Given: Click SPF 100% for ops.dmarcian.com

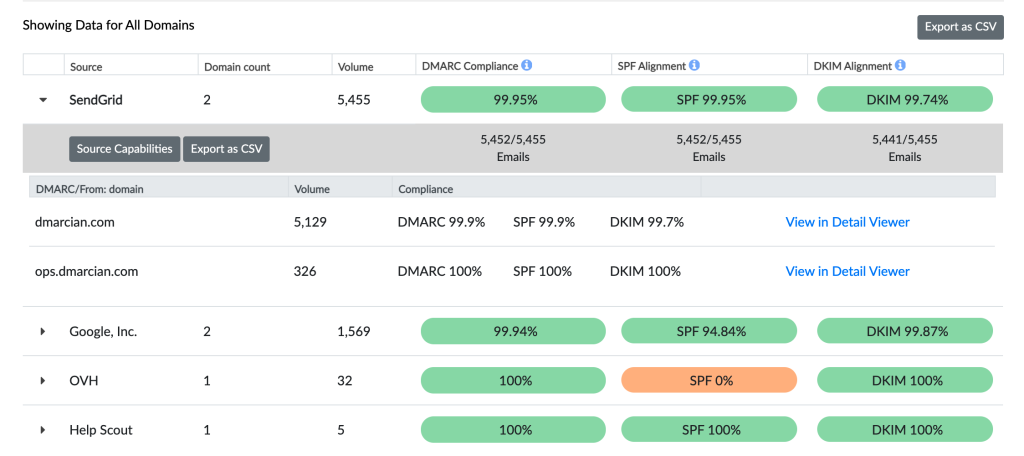Looking at the screenshot, I should [x=542, y=271].
